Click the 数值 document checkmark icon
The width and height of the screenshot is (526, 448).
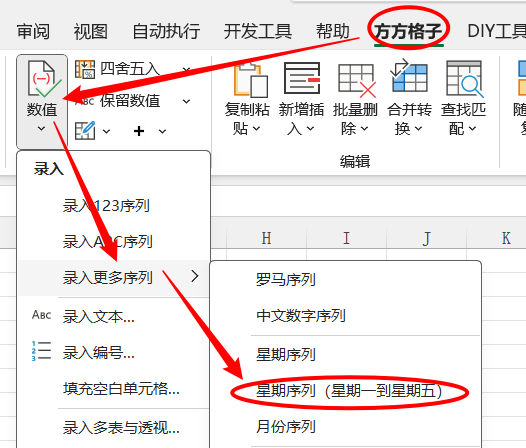point(42,79)
